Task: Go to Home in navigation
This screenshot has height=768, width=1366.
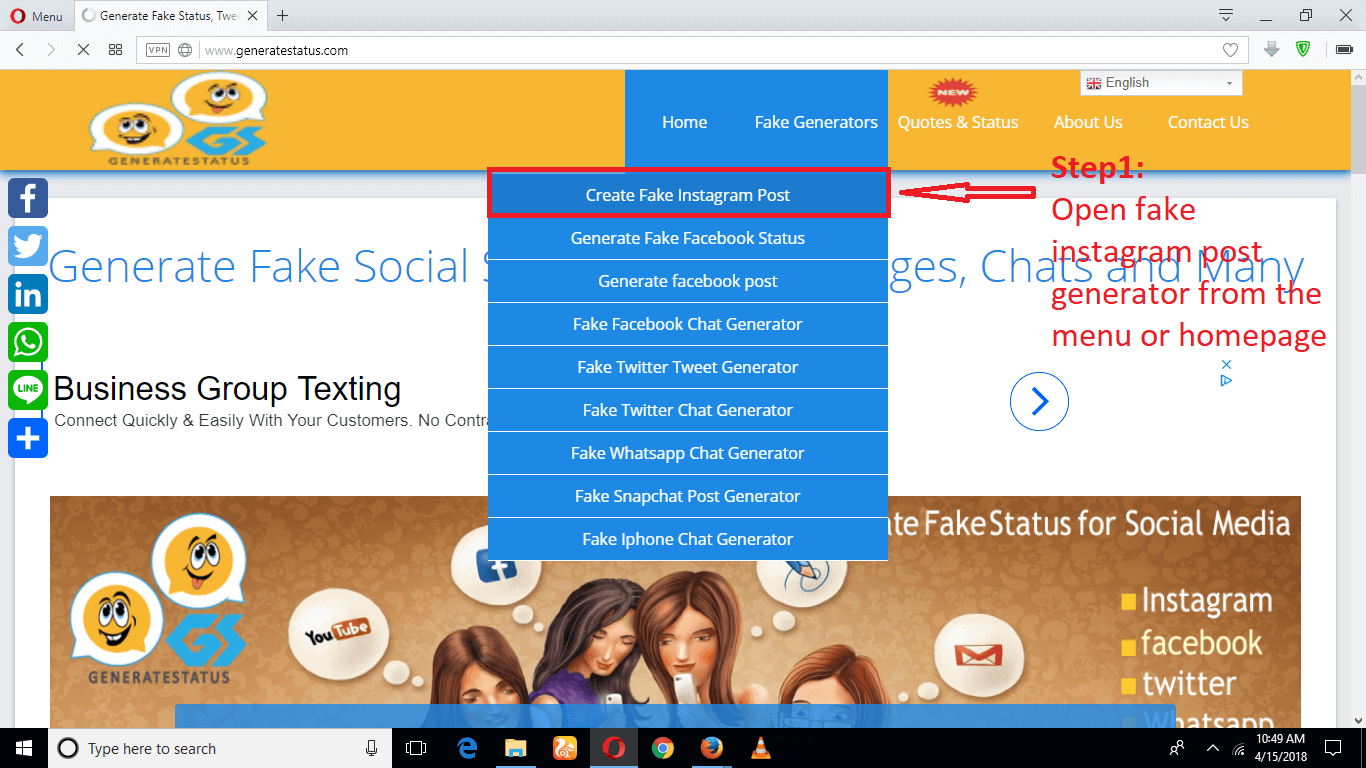Action: 684,122
